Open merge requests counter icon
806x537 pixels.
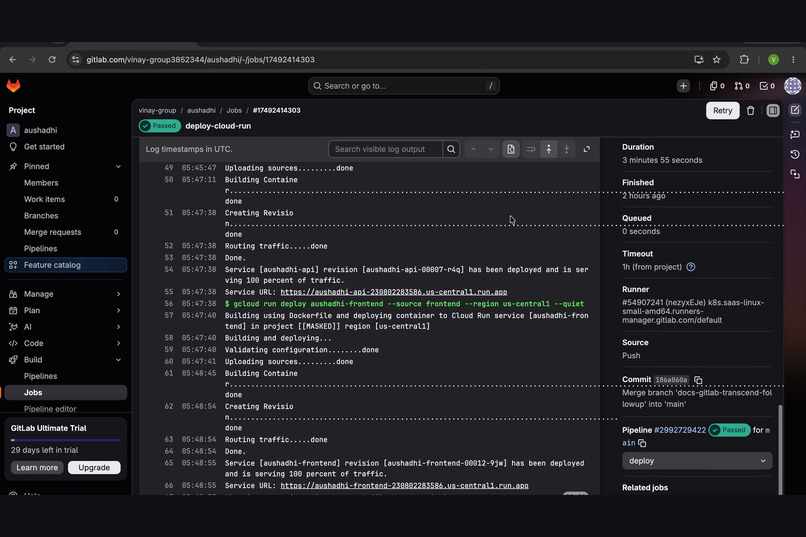tap(742, 86)
